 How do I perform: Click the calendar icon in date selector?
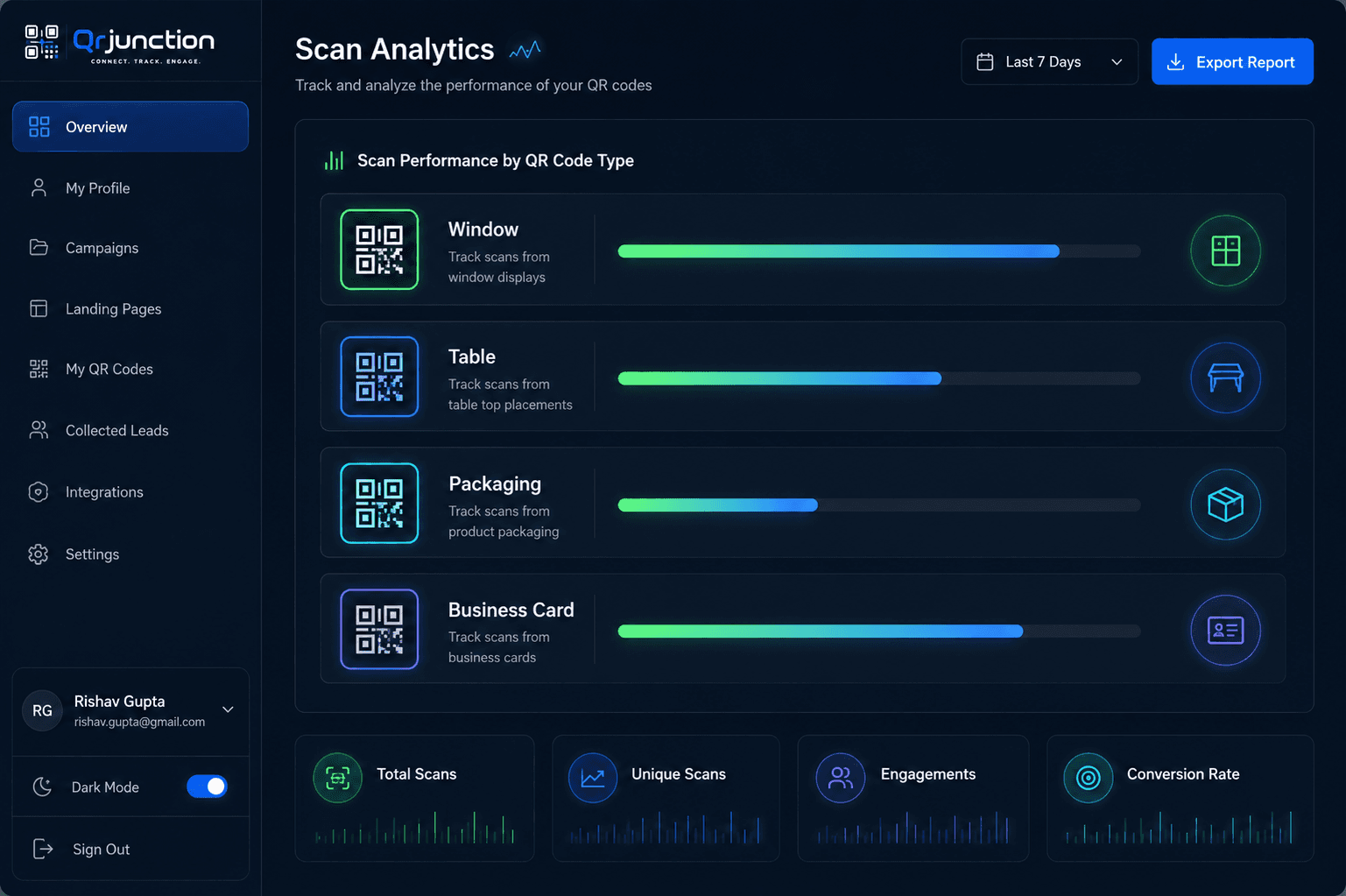coord(985,62)
